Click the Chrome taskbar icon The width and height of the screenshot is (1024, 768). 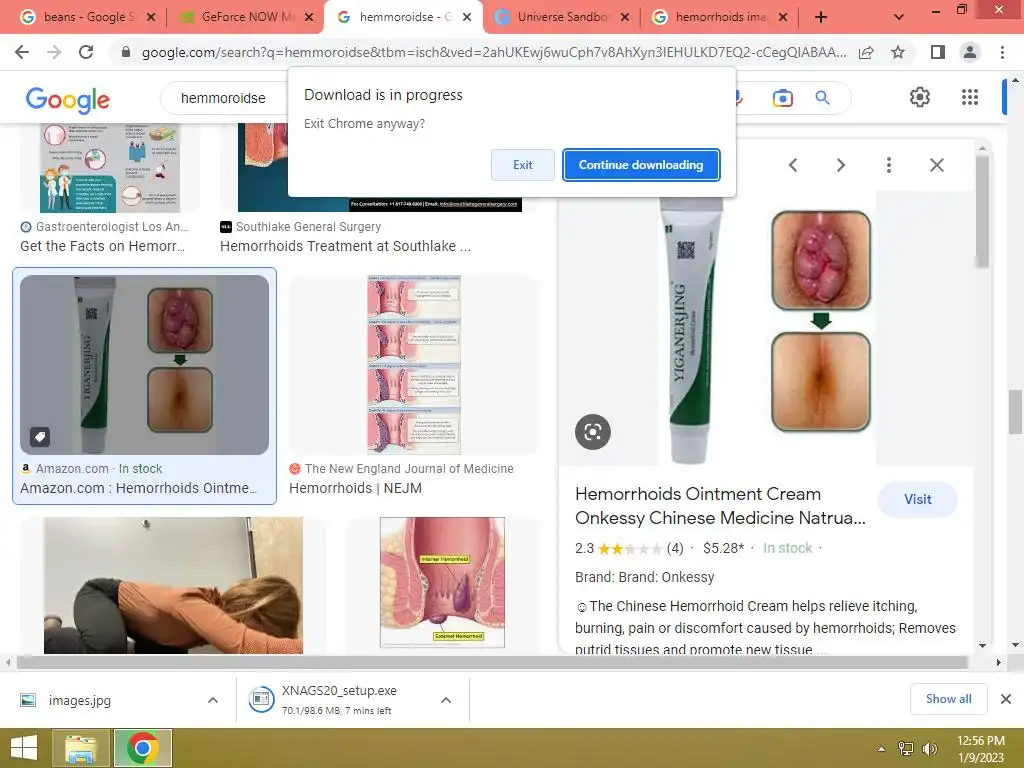[143, 748]
